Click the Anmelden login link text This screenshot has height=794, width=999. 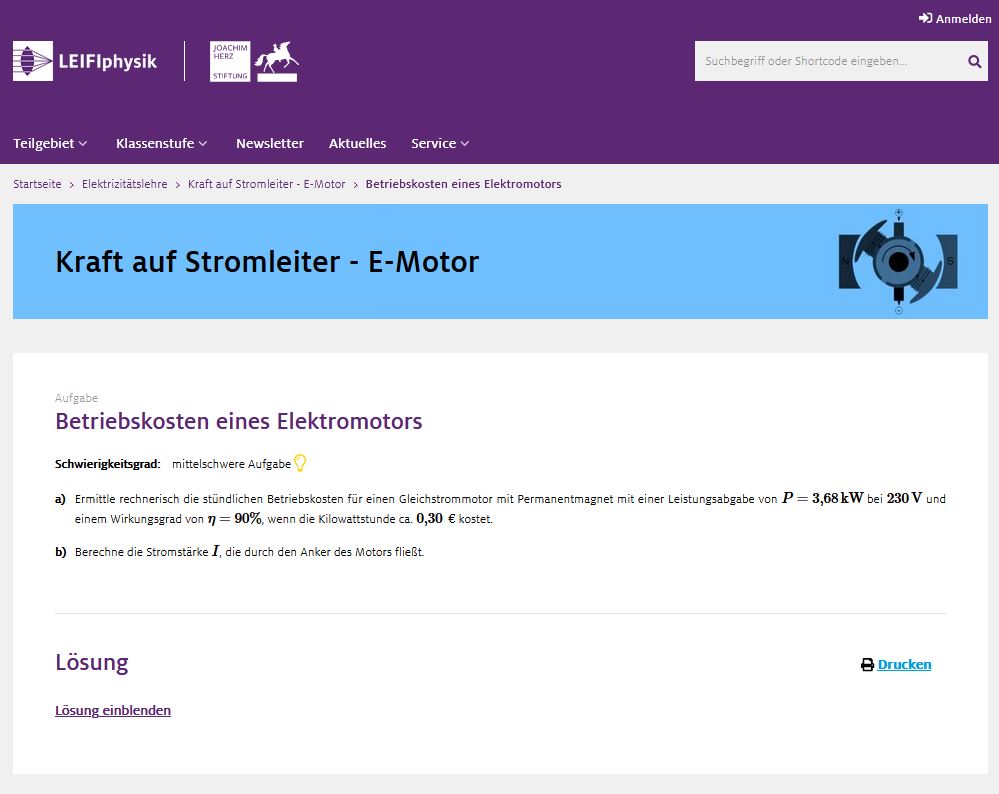point(963,18)
